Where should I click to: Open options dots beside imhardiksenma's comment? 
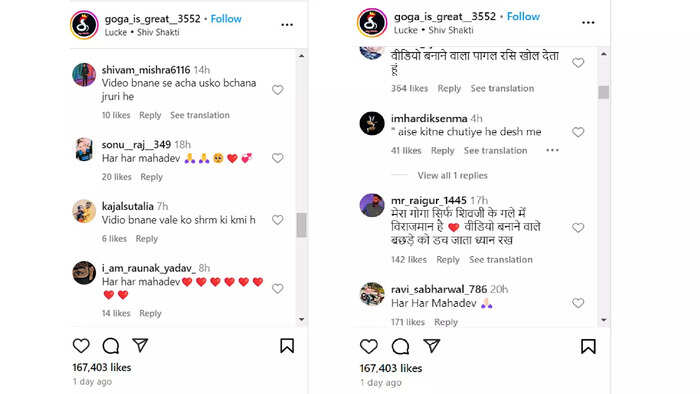click(552, 150)
